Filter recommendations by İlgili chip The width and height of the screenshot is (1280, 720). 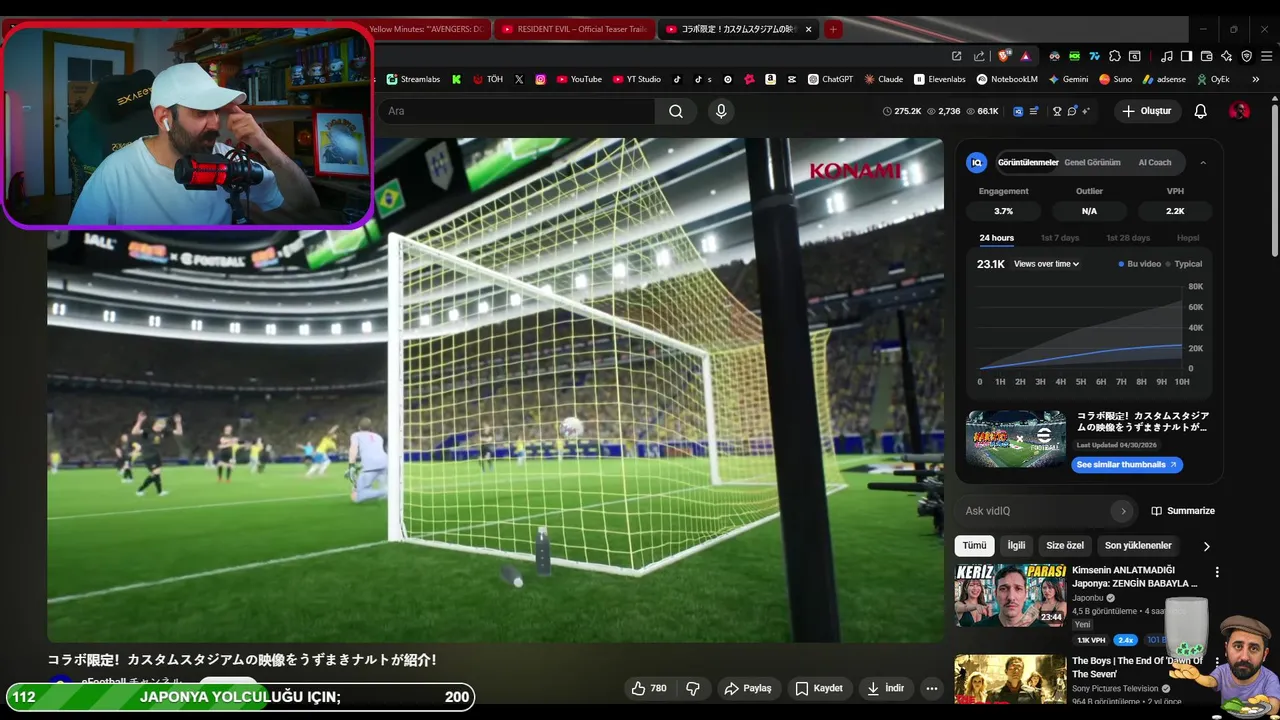[1016, 546]
